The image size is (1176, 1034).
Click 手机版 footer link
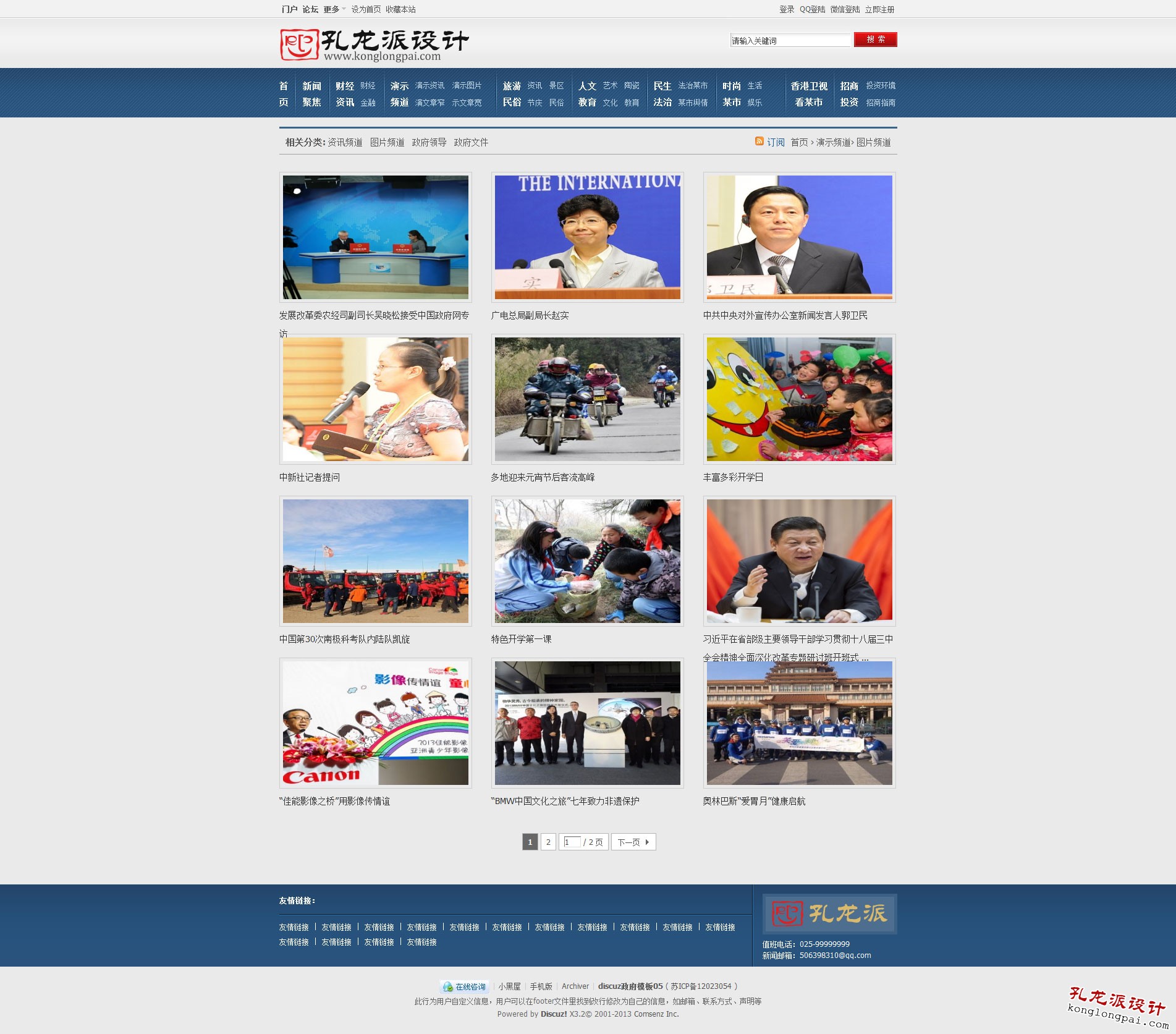click(x=541, y=986)
